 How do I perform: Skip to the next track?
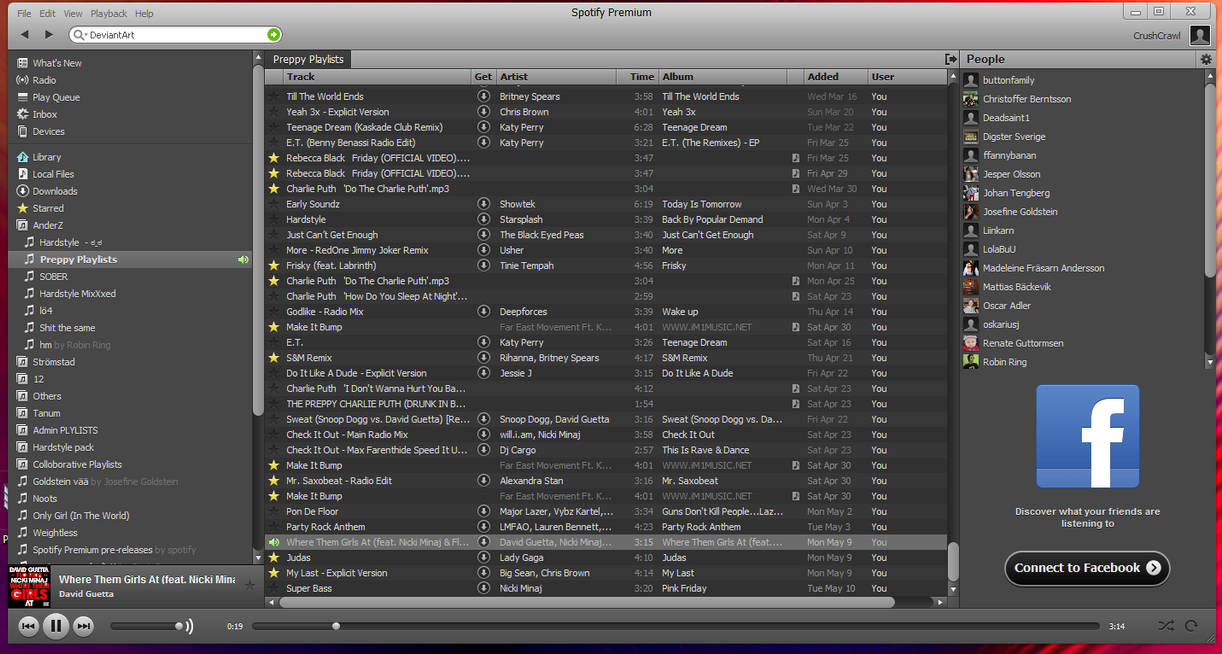(83, 625)
